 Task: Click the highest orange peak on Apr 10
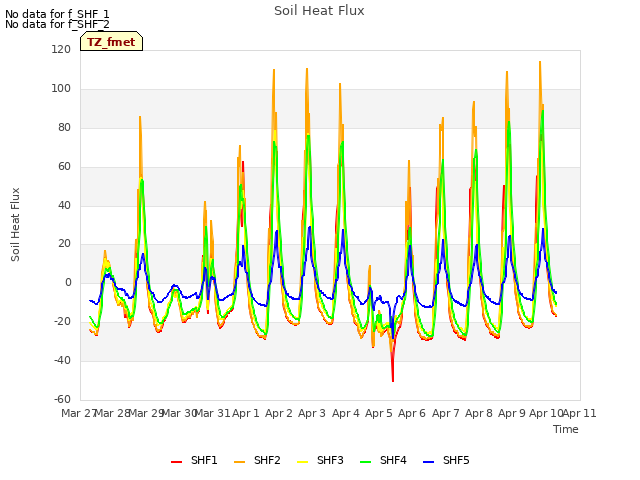540,64
